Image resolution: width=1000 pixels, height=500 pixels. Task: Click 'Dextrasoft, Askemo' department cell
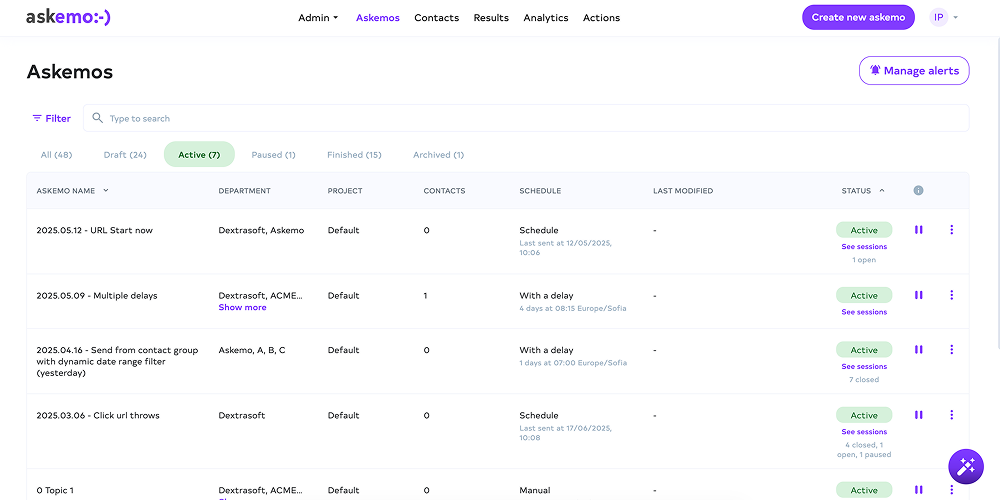261,230
